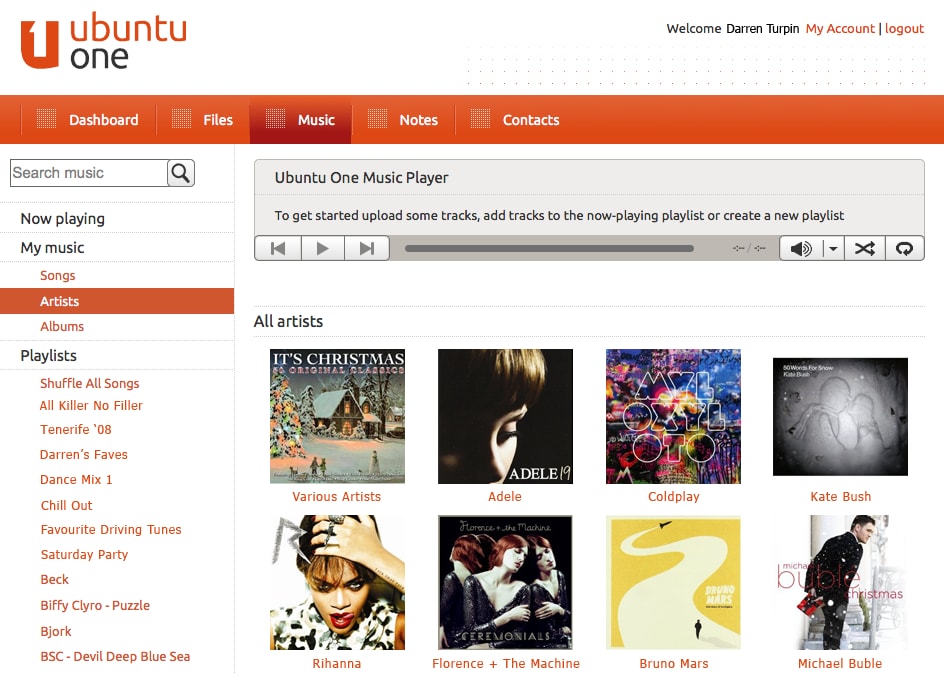Show the Albums list
This screenshot has height=674, width=944.
(62, 326)
